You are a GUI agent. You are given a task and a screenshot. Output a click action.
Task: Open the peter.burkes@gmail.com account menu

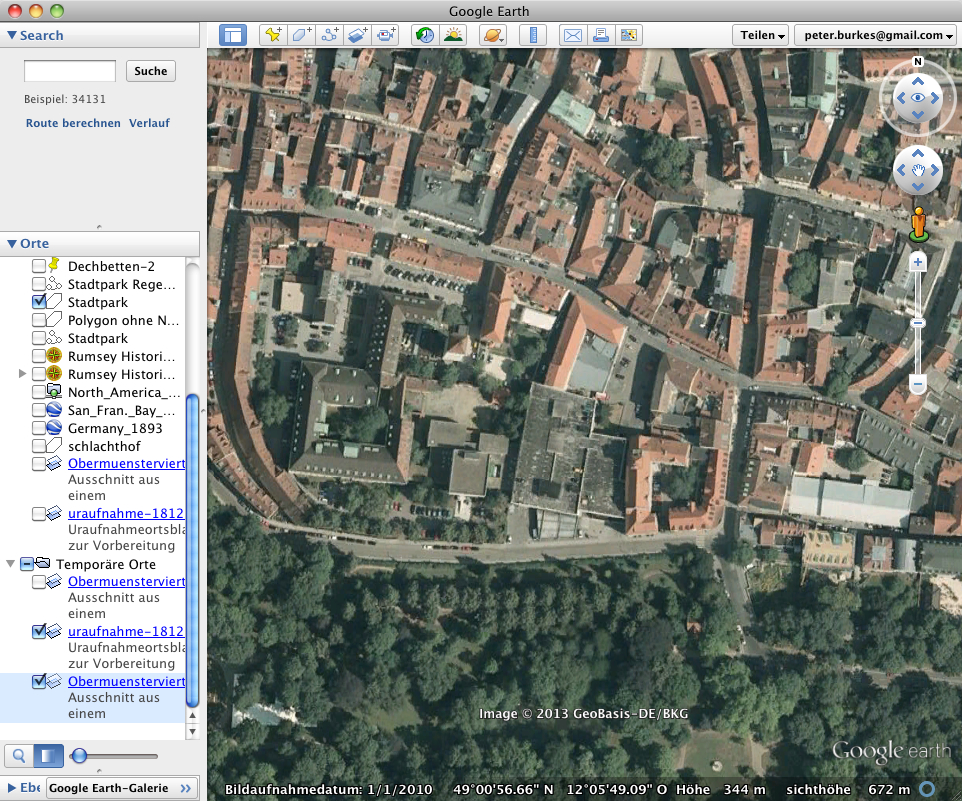(877, 36)
